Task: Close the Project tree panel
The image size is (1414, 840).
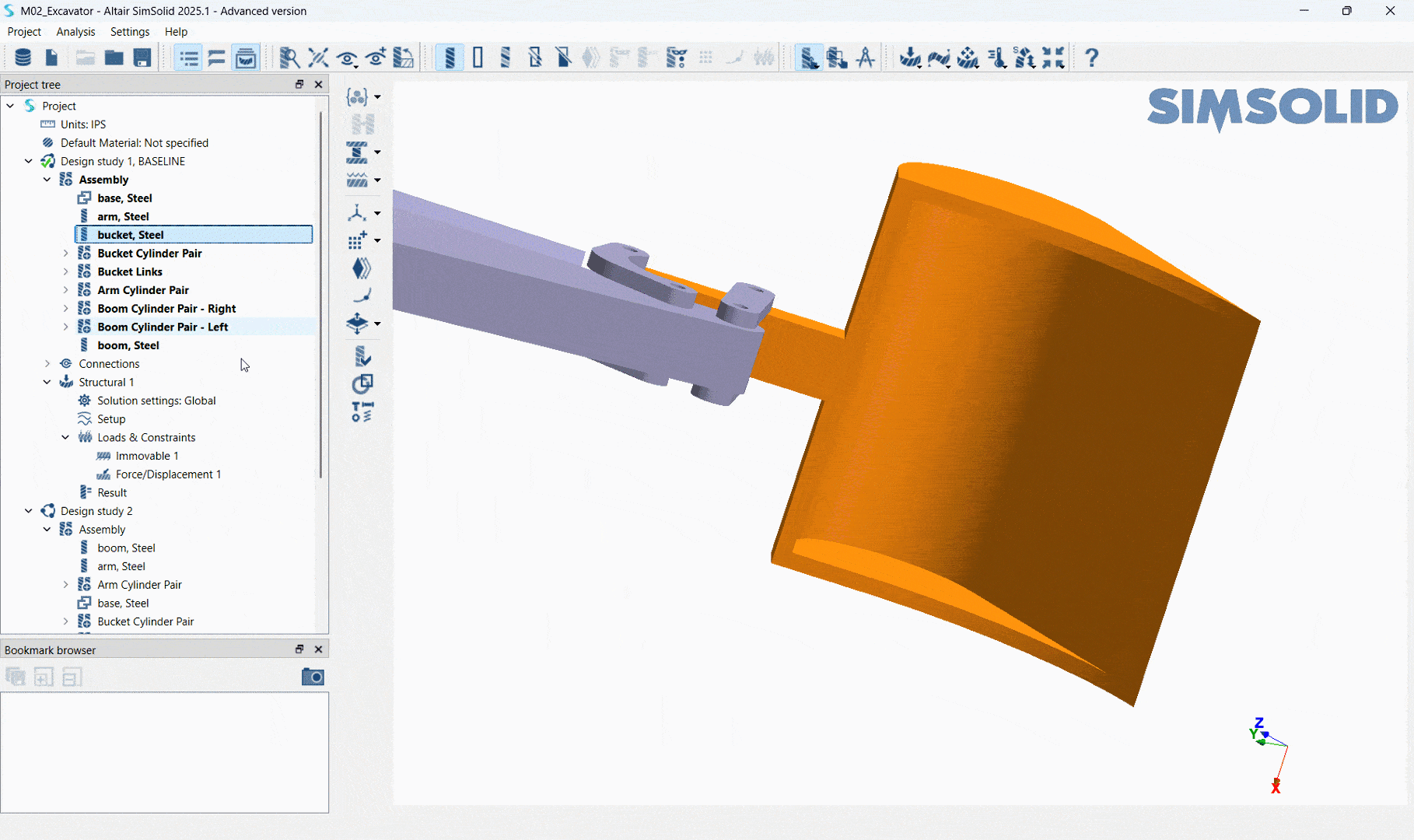Action: [x=318, y=84]
